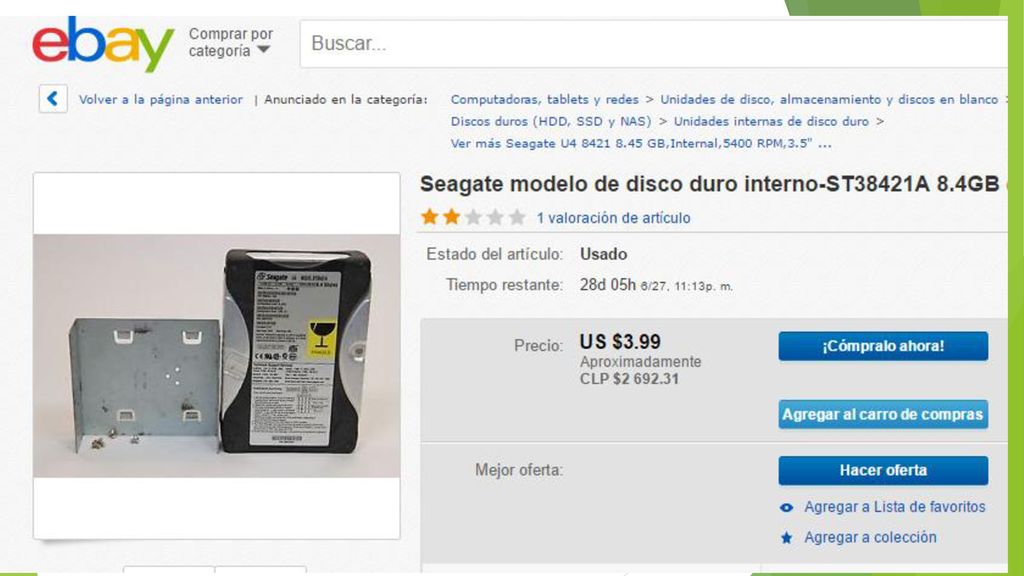Click the ¡Cómpralo ahora! button
Screen dimensions: 1024x576
click(883, 346)
